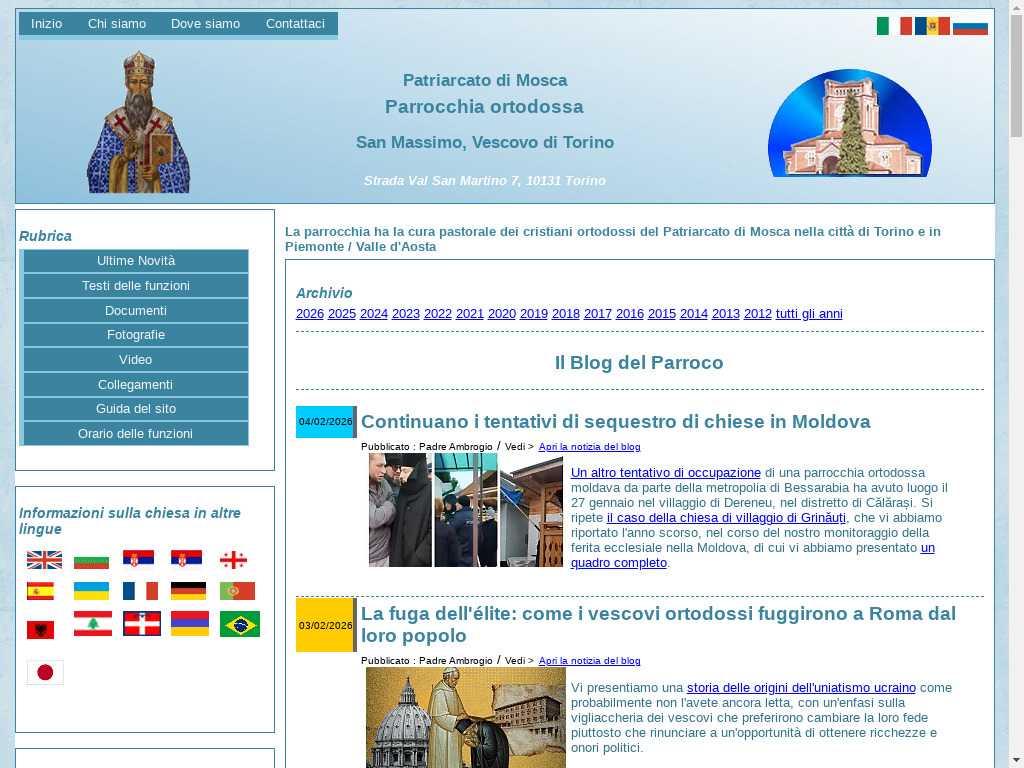
Task: Follow 'Un altro tentativo di occupazione' link
Action: [665, 473]
